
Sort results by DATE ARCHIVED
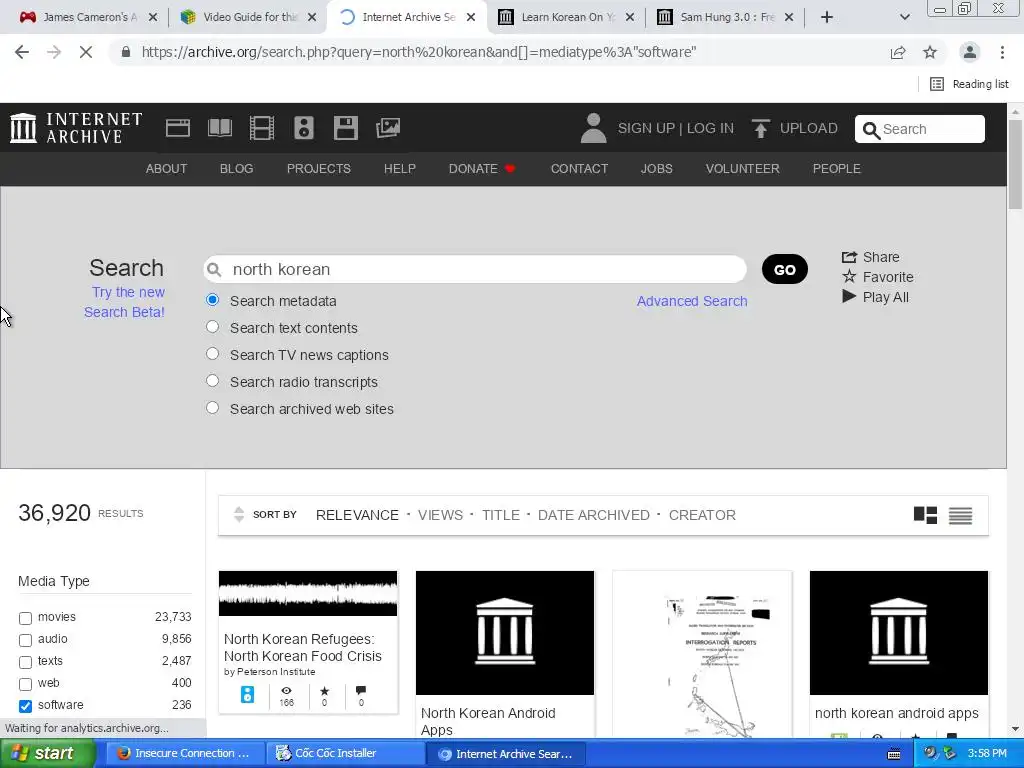pyautogui.click(x=594, y=515)
